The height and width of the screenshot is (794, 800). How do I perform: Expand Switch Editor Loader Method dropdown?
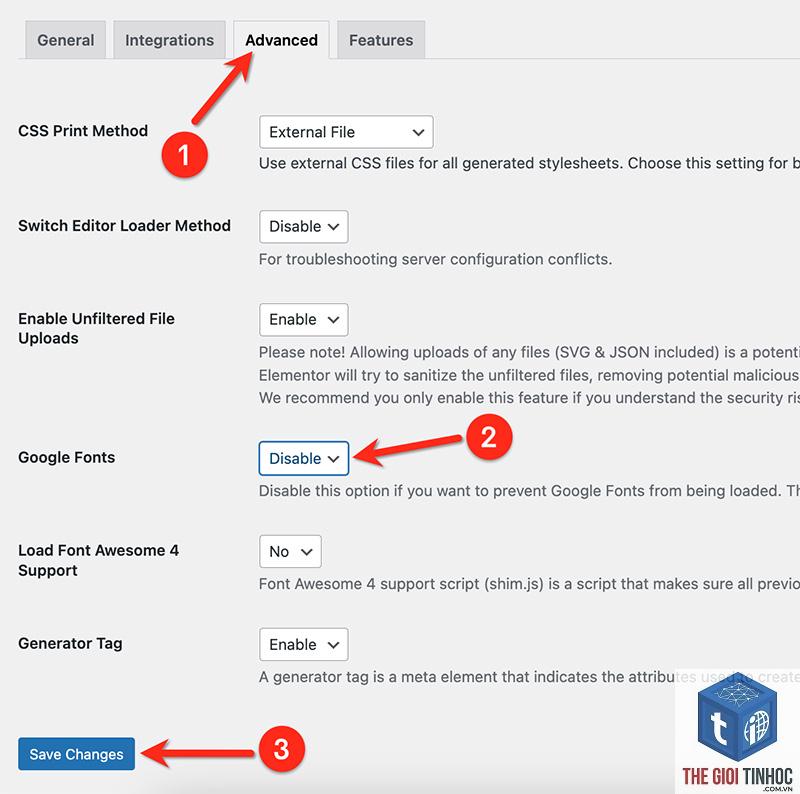click(304, 227)
